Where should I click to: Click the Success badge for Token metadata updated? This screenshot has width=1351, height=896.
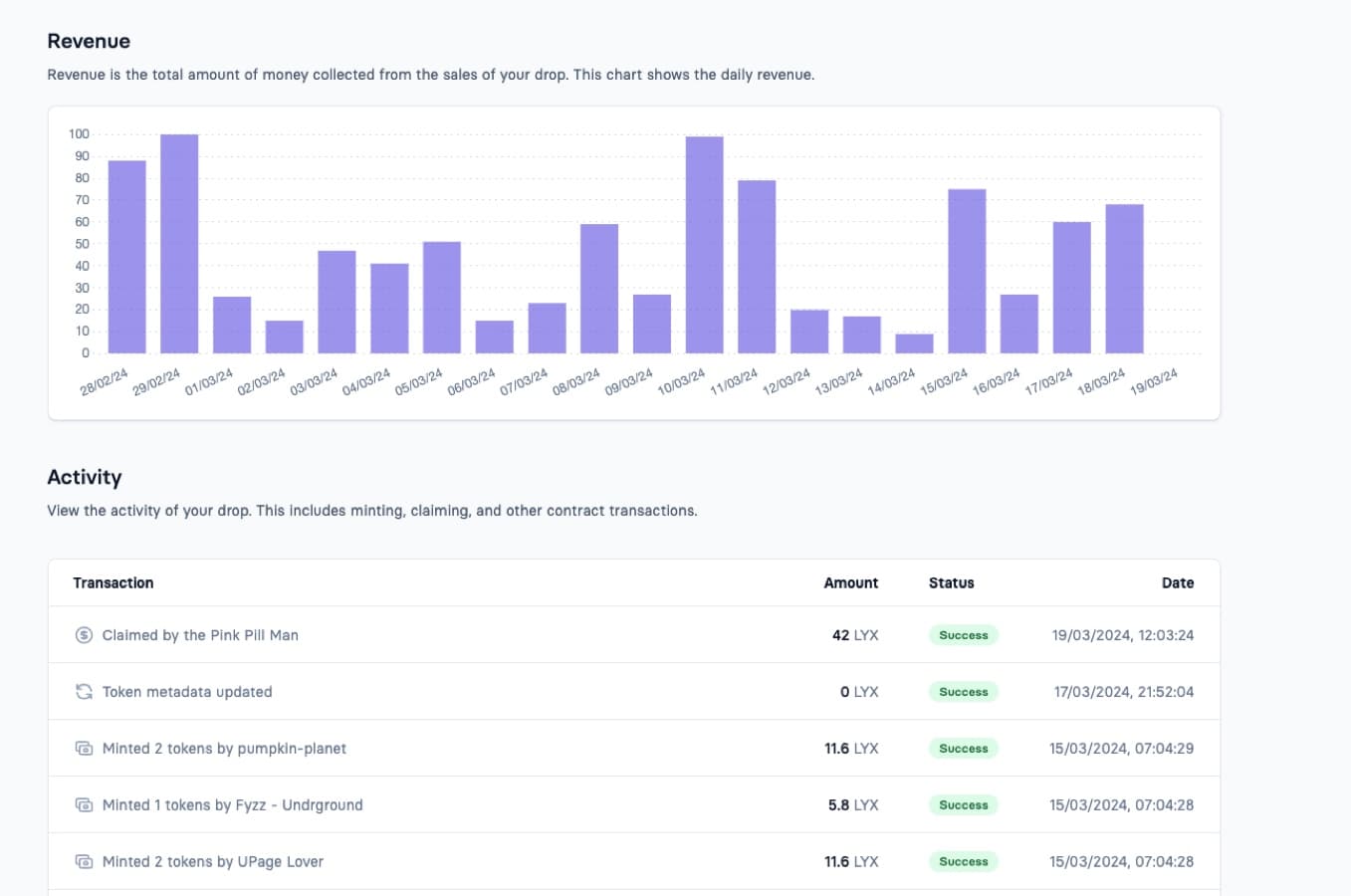point(964,692)
